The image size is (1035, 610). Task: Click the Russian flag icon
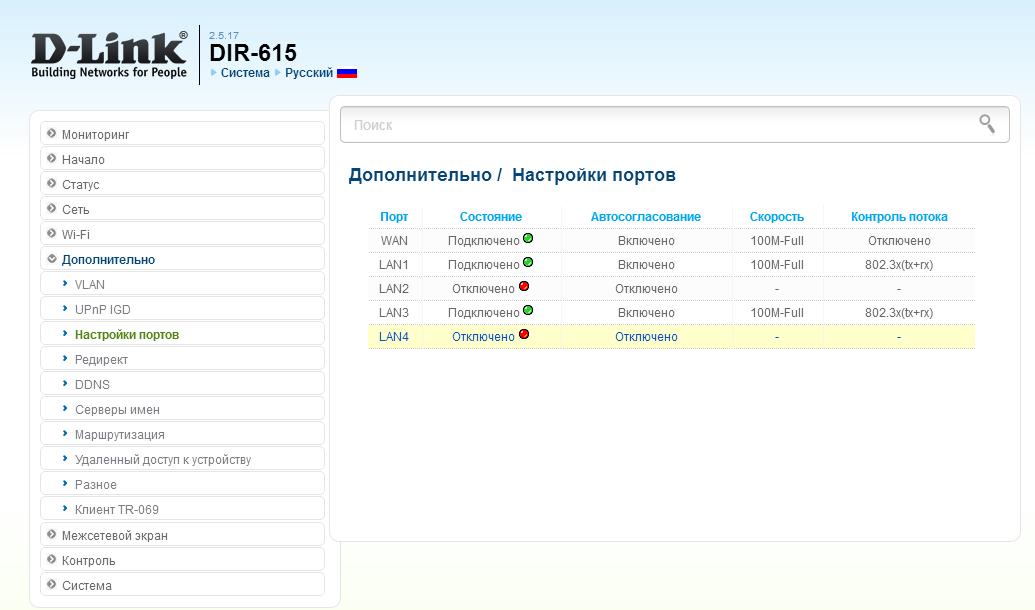347,73
